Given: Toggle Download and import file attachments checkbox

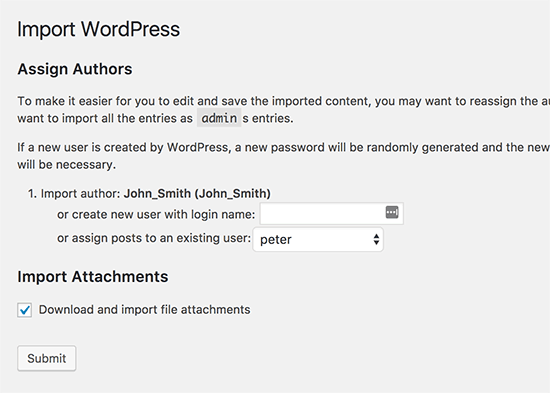Looking at the screenshot, I should 25,310.
